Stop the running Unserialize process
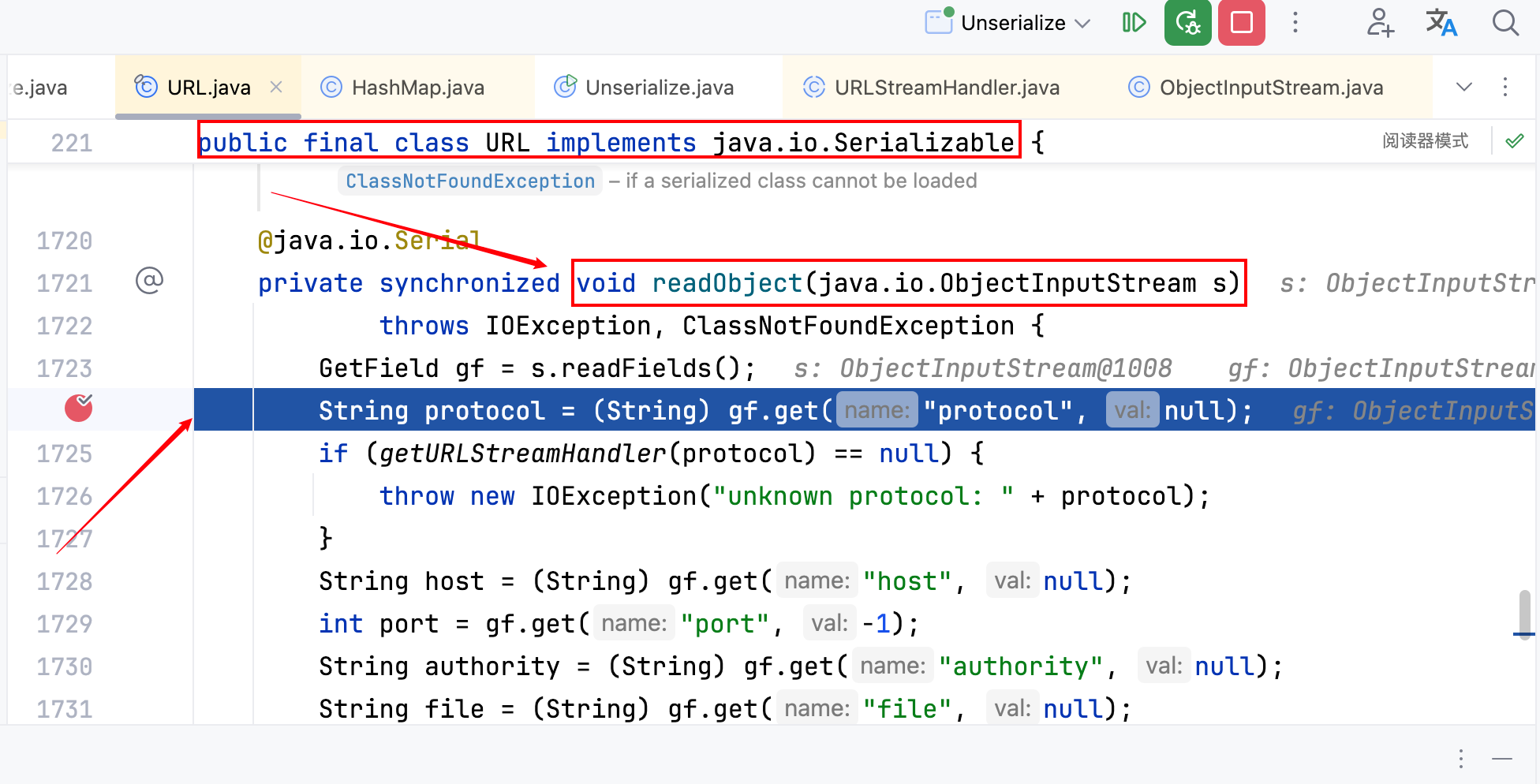 tap(1242, 23)
